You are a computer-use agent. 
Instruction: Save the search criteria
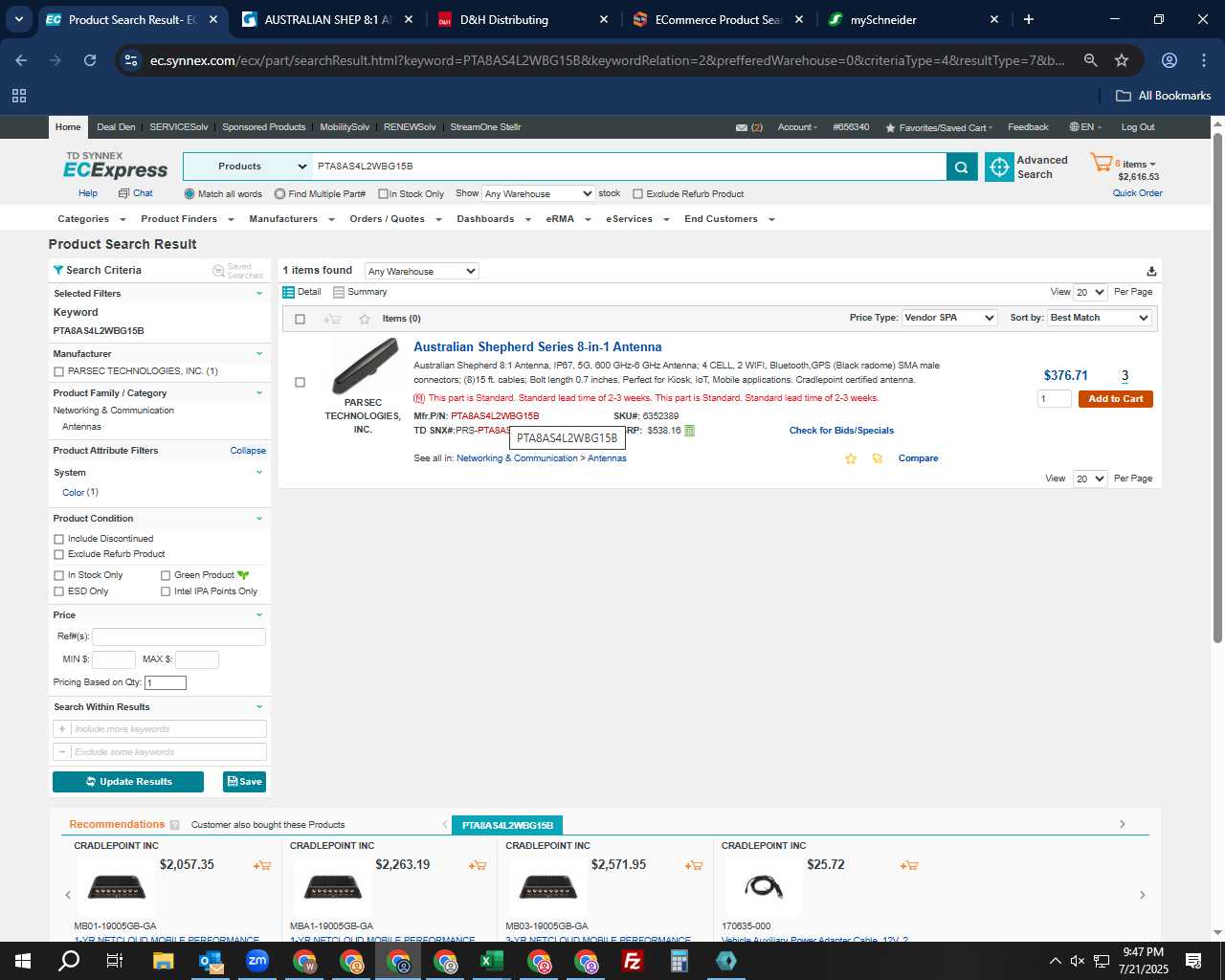pyautogui.click(x=244, y=782)
